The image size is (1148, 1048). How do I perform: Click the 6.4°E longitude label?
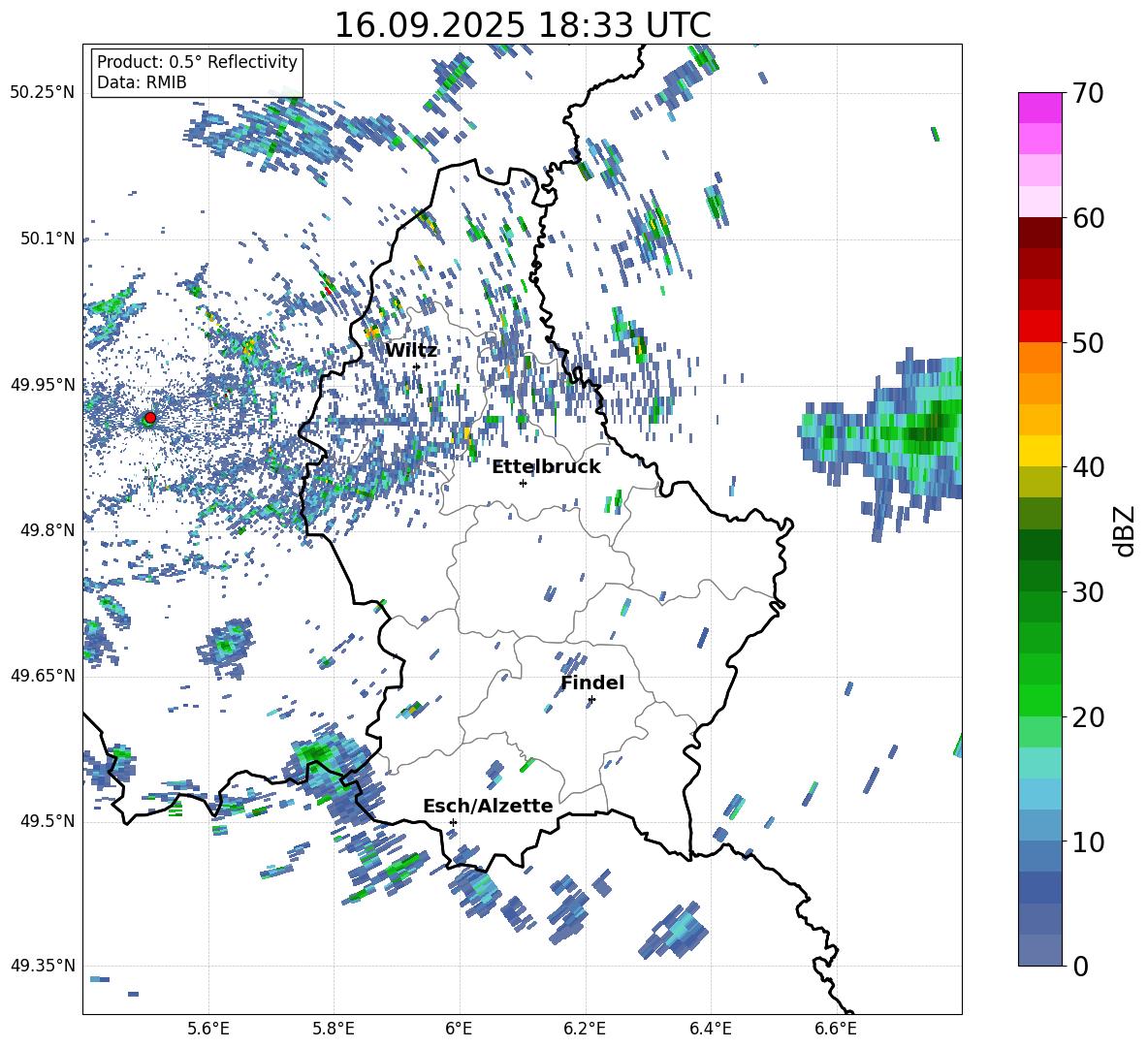[x=710, y=1029]
